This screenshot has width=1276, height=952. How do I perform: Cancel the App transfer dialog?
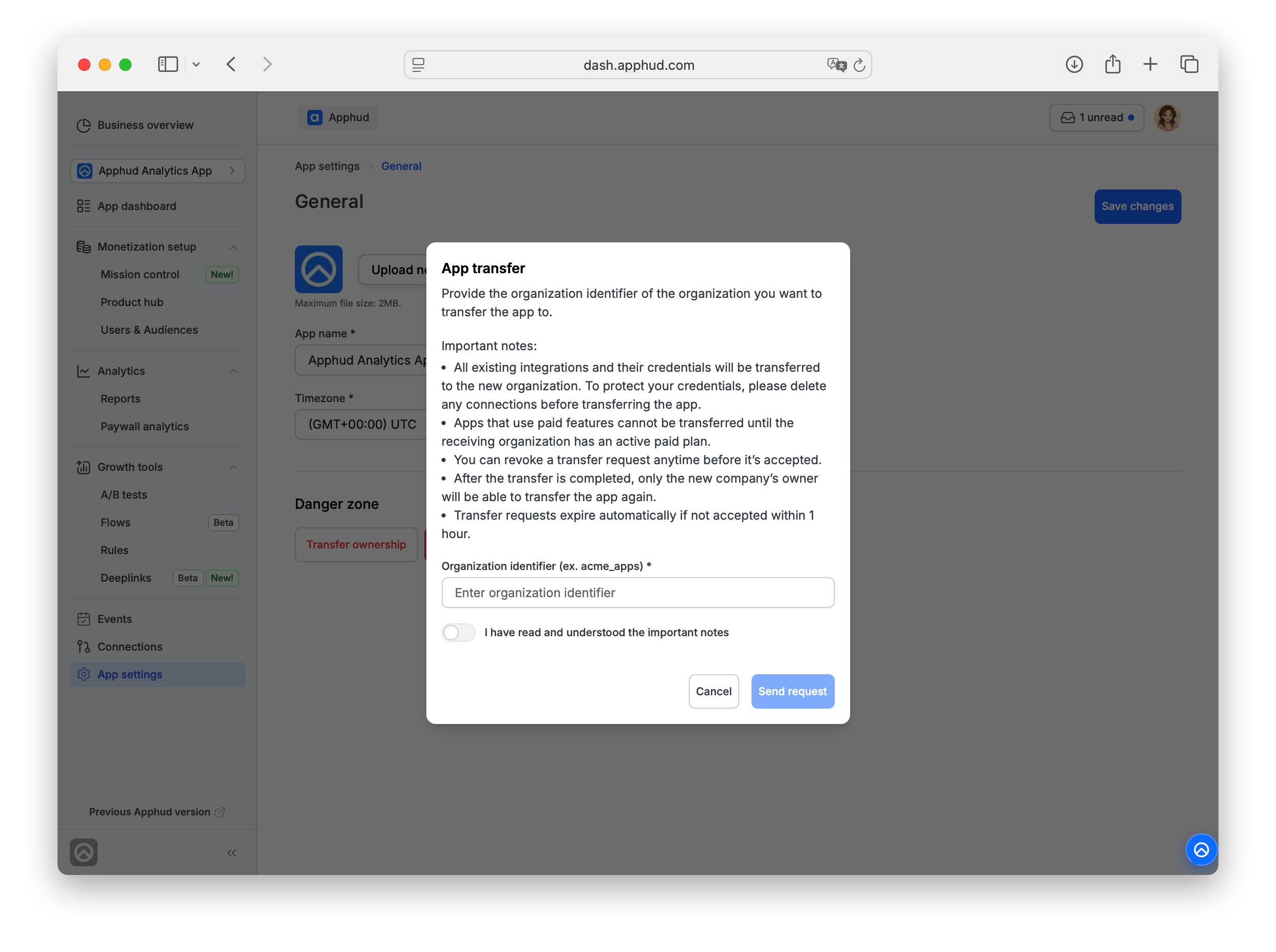click(x=713, y=691)
